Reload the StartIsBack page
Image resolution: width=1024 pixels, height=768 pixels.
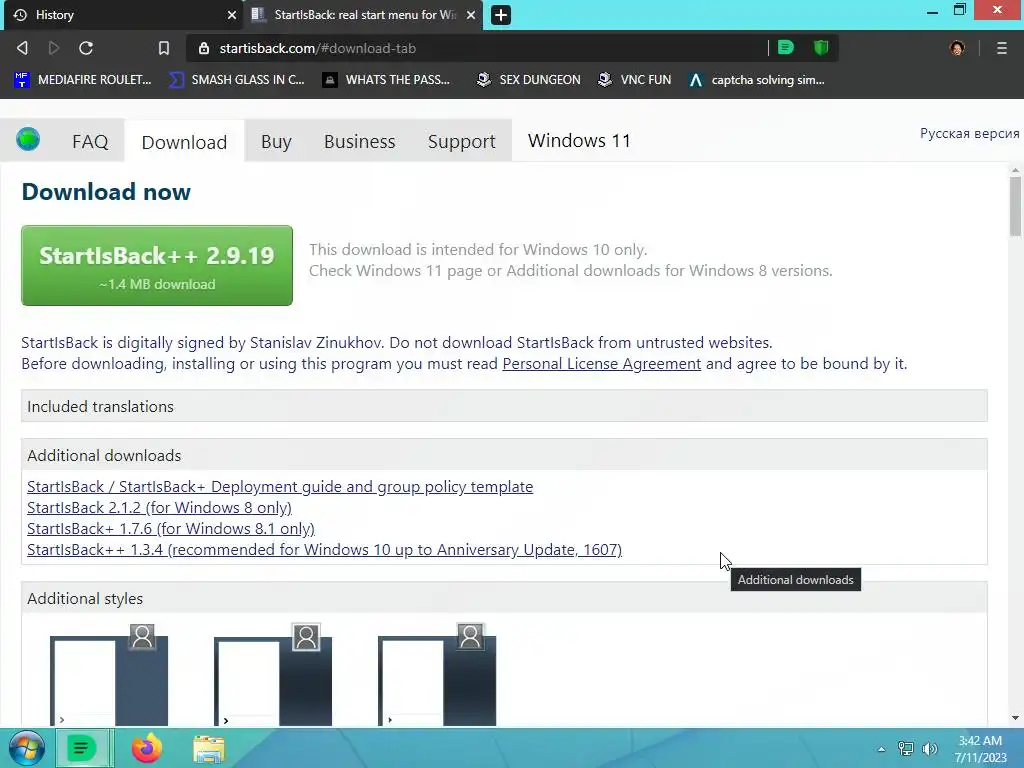pyautogui.click(x=86, y=48)
